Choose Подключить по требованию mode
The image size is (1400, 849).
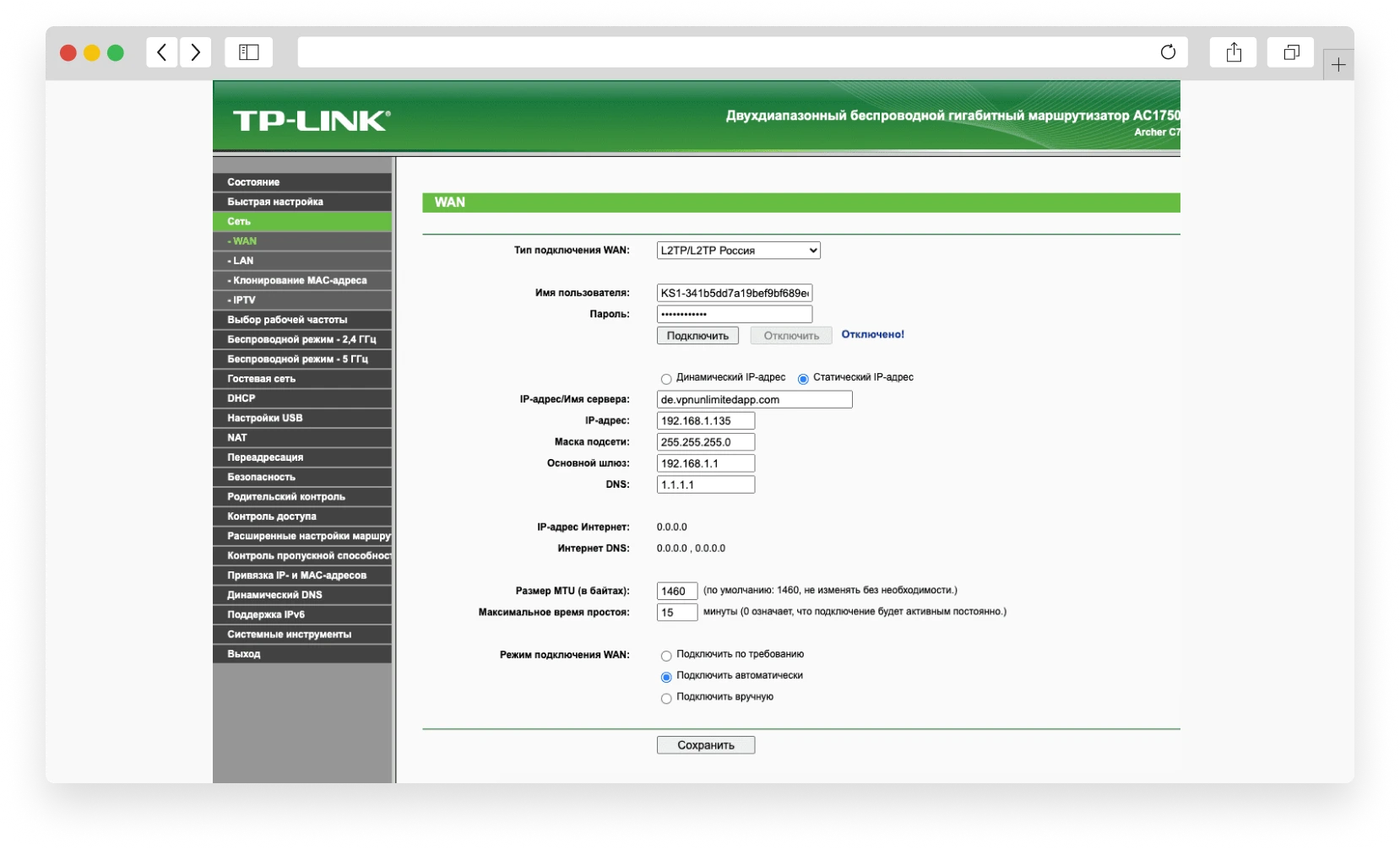click(666, 656)
